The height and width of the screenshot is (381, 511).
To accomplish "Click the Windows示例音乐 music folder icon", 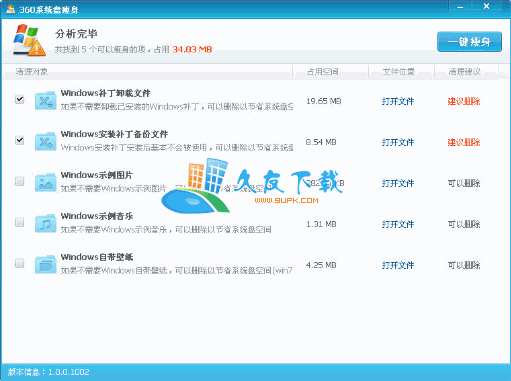I will 45,223.
